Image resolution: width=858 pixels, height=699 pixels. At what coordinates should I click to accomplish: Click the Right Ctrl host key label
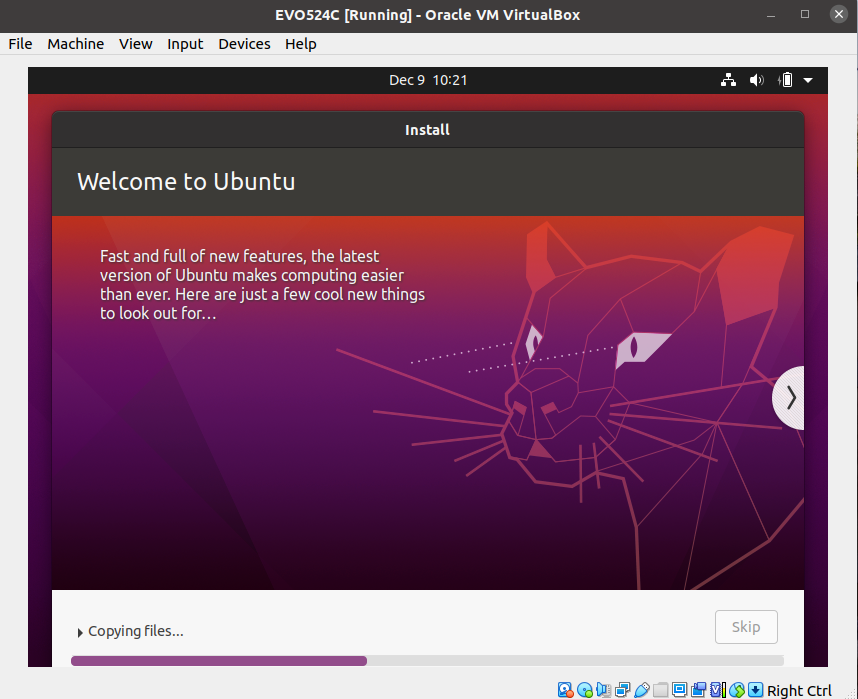[x=799, y=690]
